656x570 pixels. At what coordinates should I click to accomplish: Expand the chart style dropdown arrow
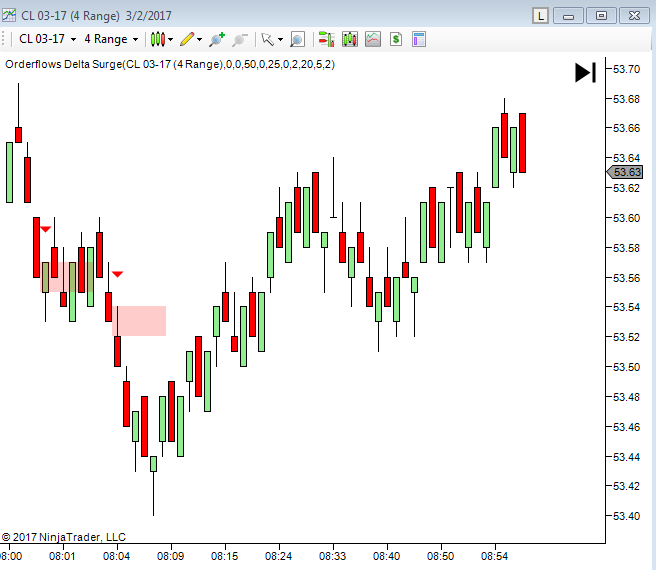point(171,40)
